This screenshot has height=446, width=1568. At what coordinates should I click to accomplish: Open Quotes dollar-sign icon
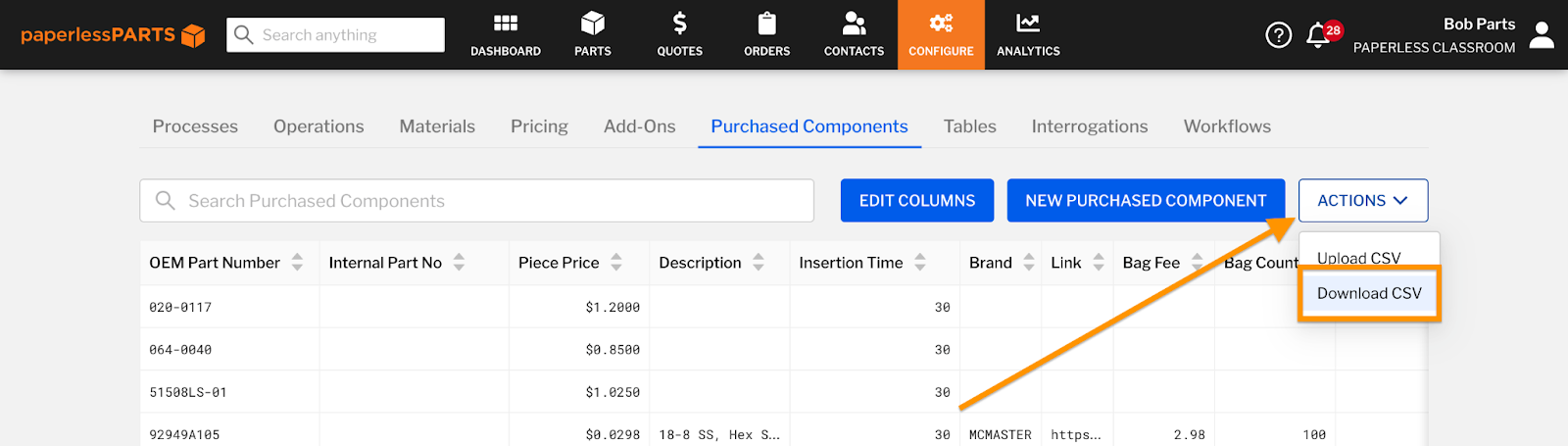pos(679,24)
